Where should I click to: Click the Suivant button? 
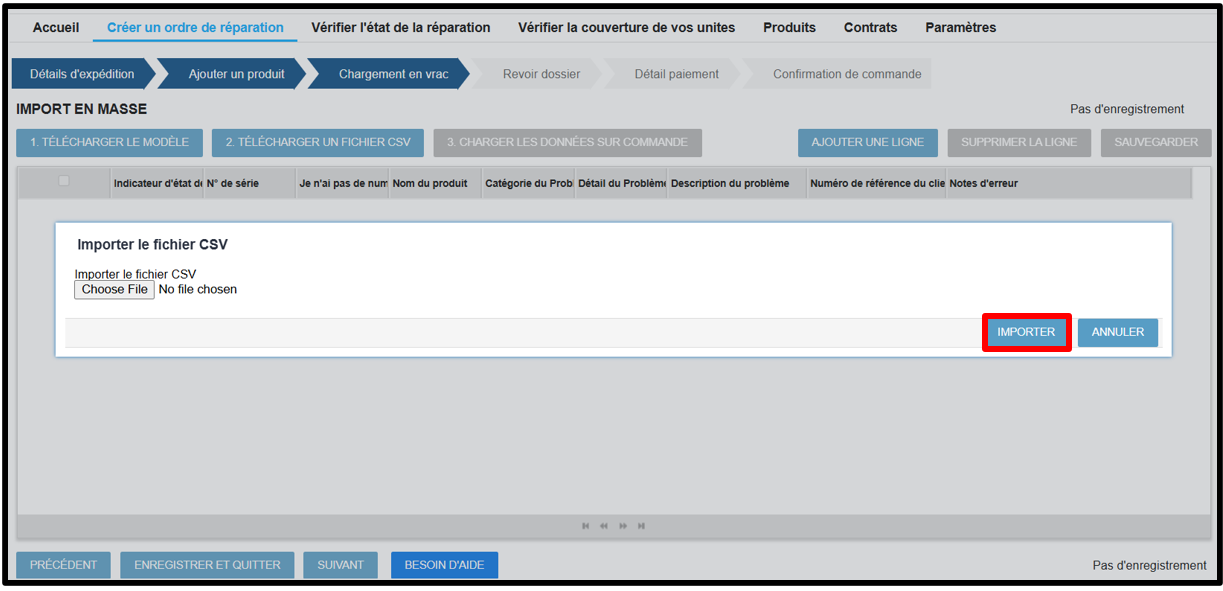coord(341,565)
